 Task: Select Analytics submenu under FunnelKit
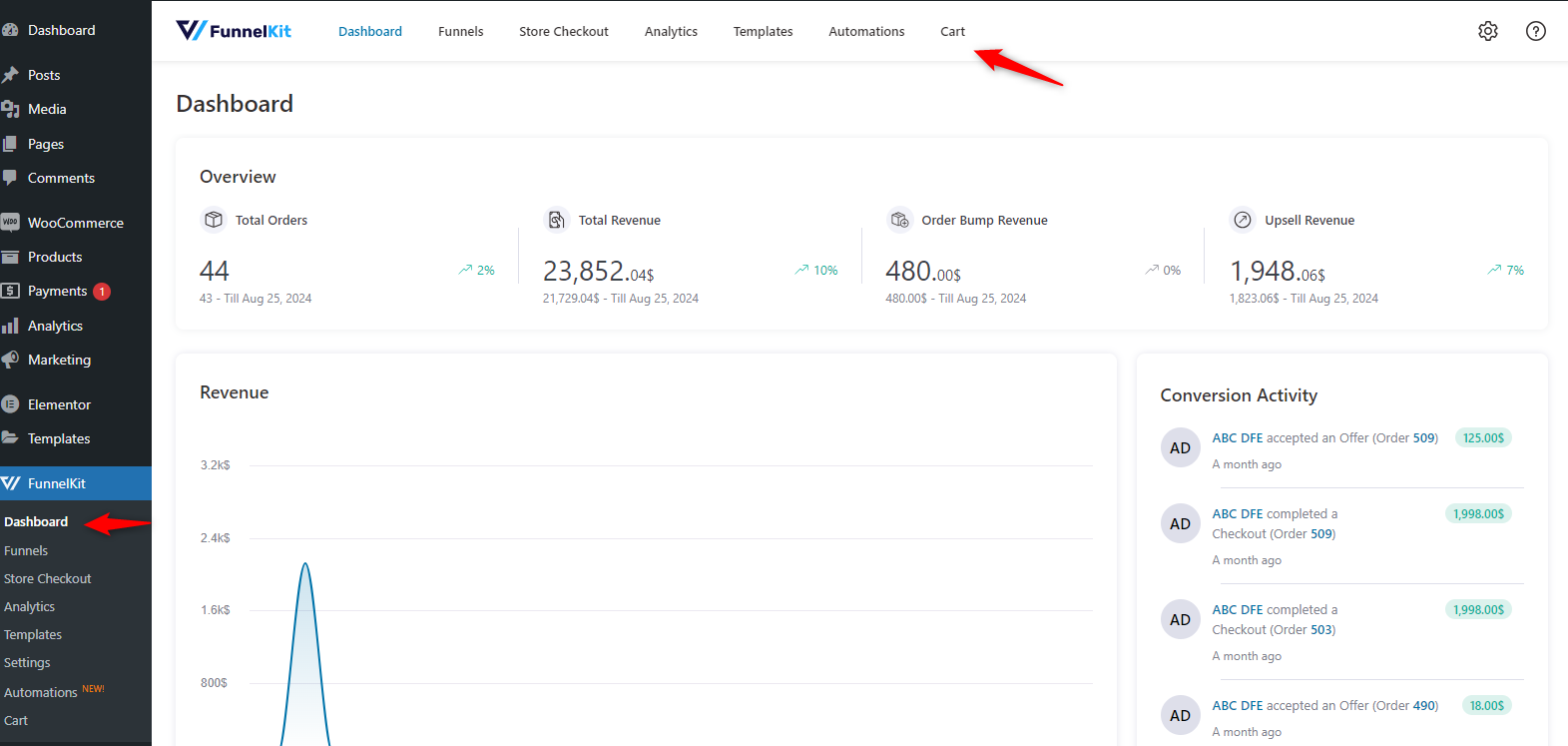[x=29, y=606]
